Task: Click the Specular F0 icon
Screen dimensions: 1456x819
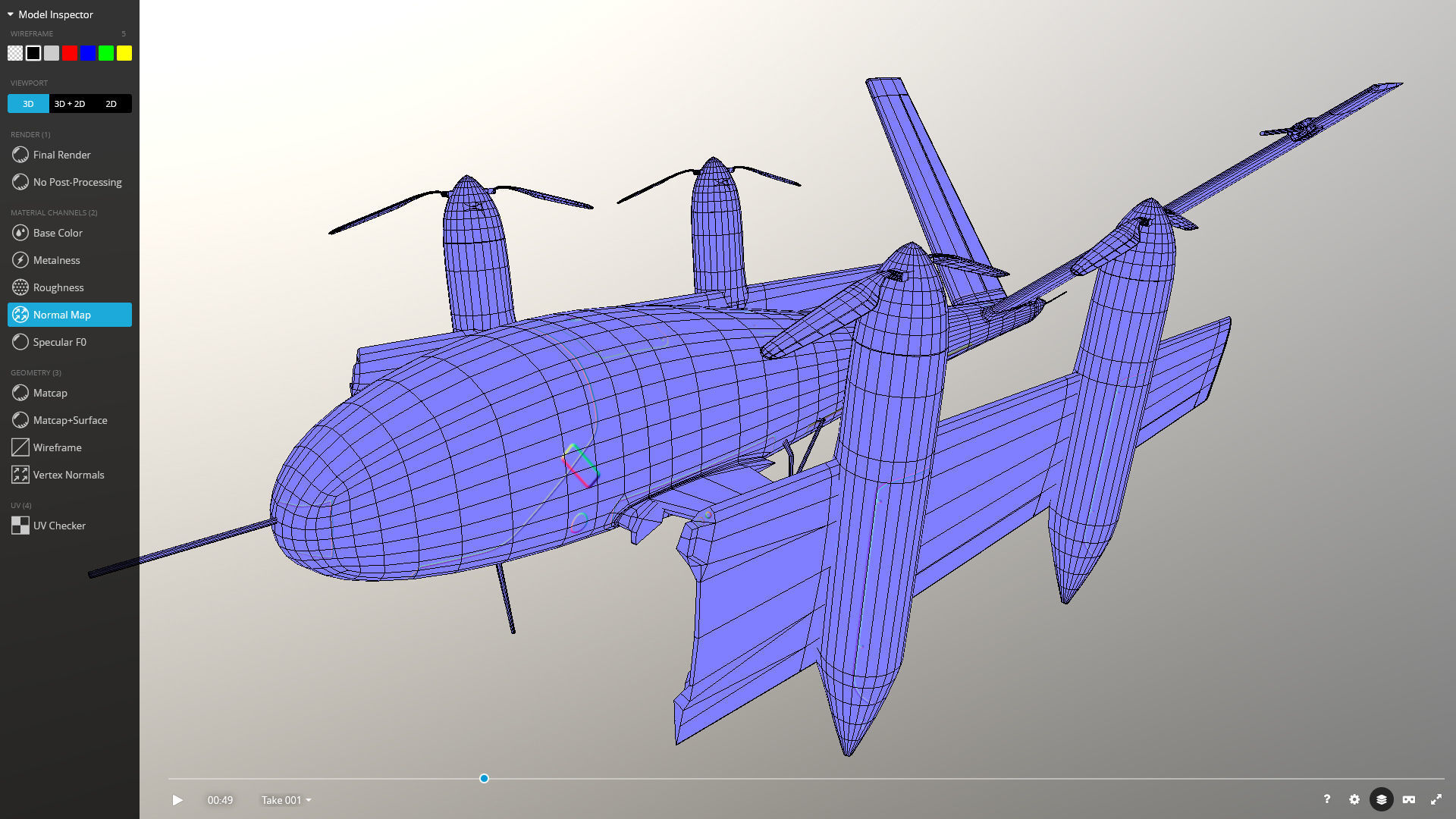Action: tap(20, 342)
